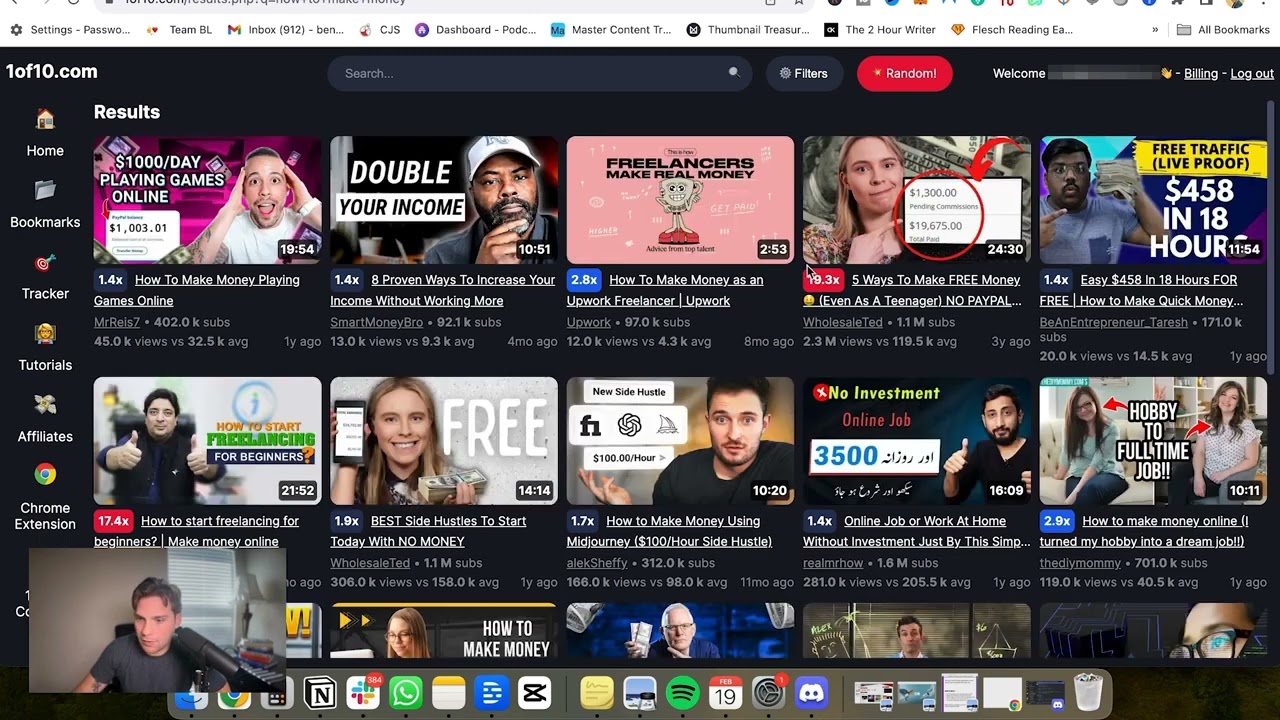Image resolution: width=1280 pixels, height=720 pixels.
Task: Open the Chrome Extension sidebar icon
Action: coord(45,475)
